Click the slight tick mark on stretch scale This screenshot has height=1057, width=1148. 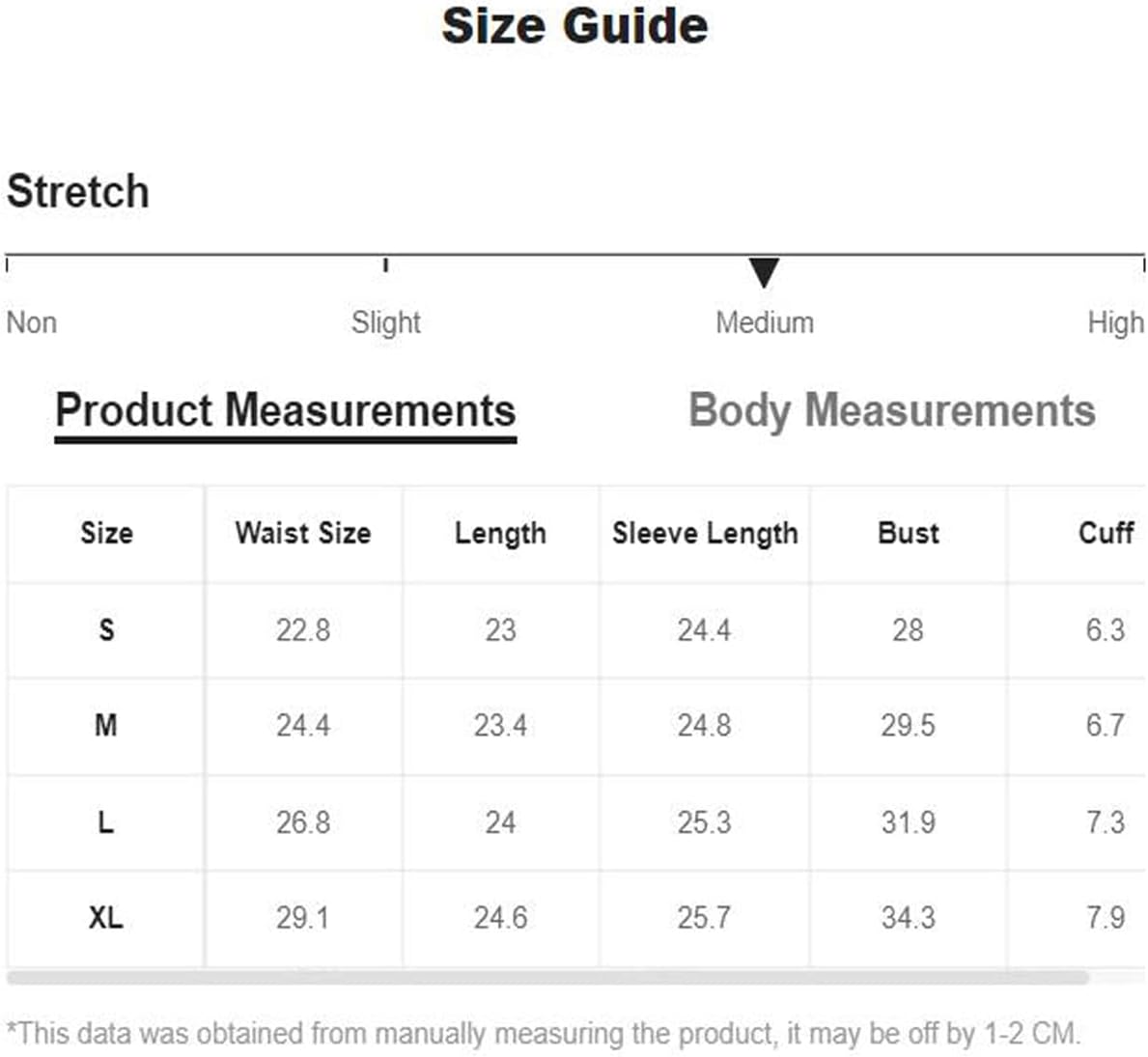tap(386, 264)
